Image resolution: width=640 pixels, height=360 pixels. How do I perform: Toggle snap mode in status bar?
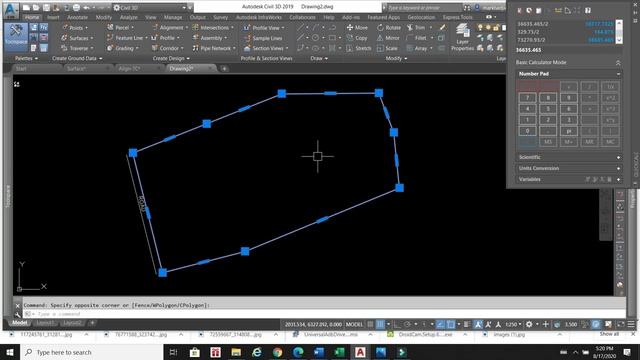[x=380, y=324]
